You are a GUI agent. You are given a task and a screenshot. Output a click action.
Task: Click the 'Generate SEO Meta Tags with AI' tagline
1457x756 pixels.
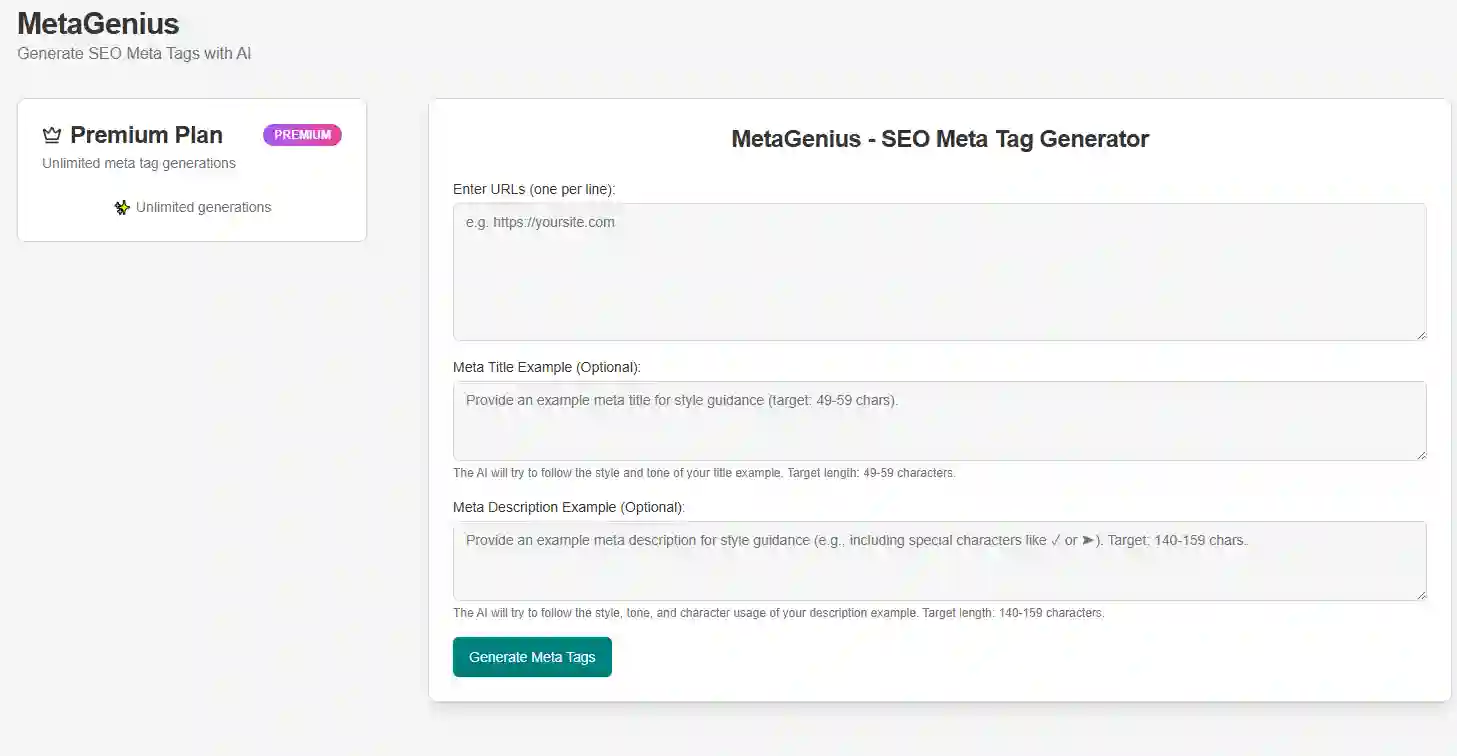pos(133,53)
